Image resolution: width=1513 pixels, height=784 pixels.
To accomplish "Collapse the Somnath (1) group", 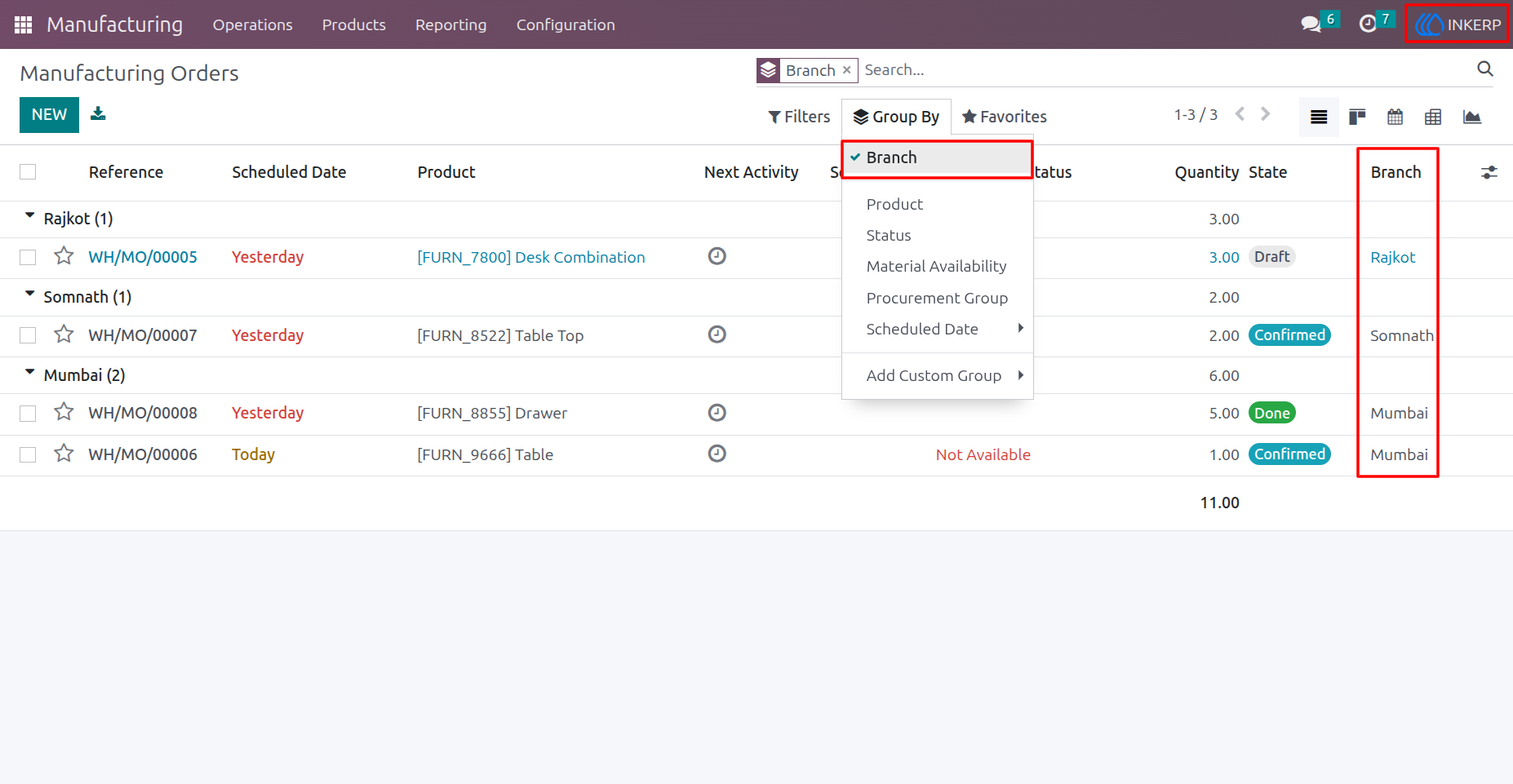I will (78, 297).
